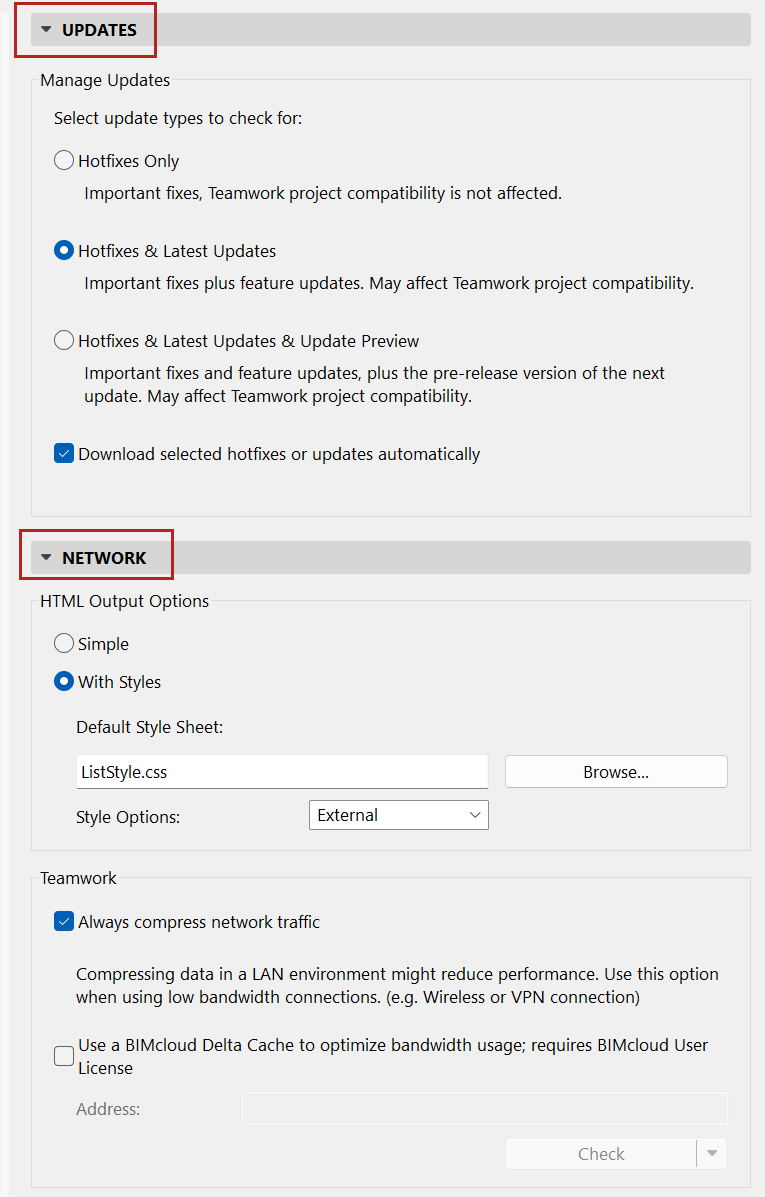Select Hotfixes & Latest Updates & Update Preview
This screenshot has height=1197, width=765.
coord(64,341)
